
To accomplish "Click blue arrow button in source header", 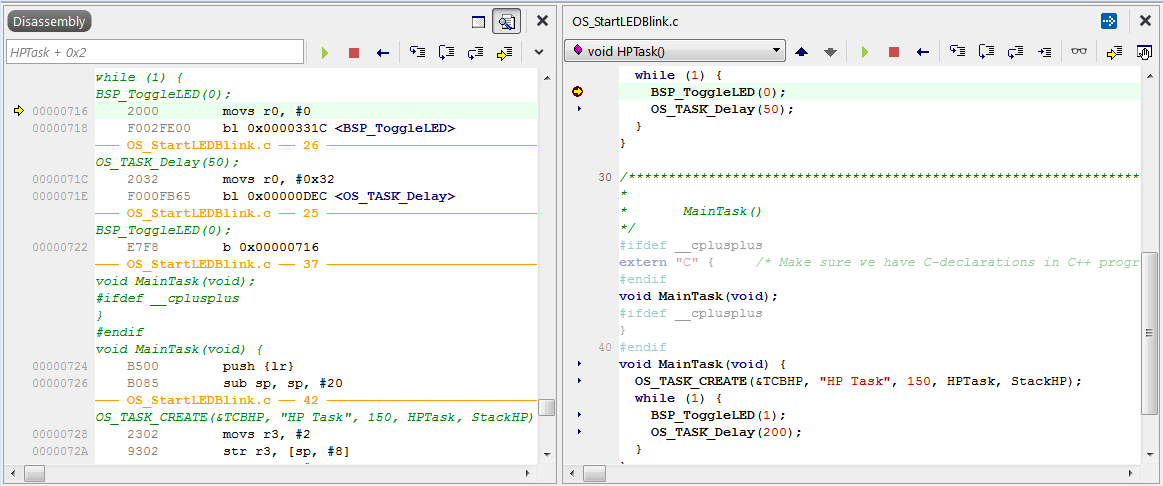I will 1108,21.
